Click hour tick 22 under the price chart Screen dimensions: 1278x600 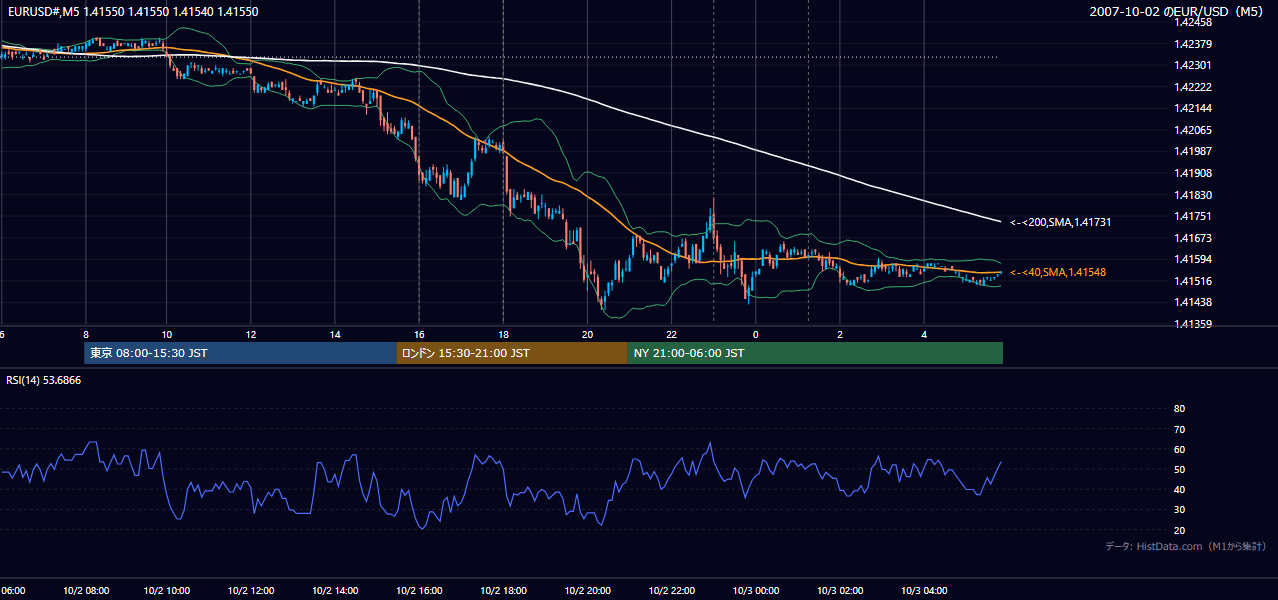tap(672, 334)
